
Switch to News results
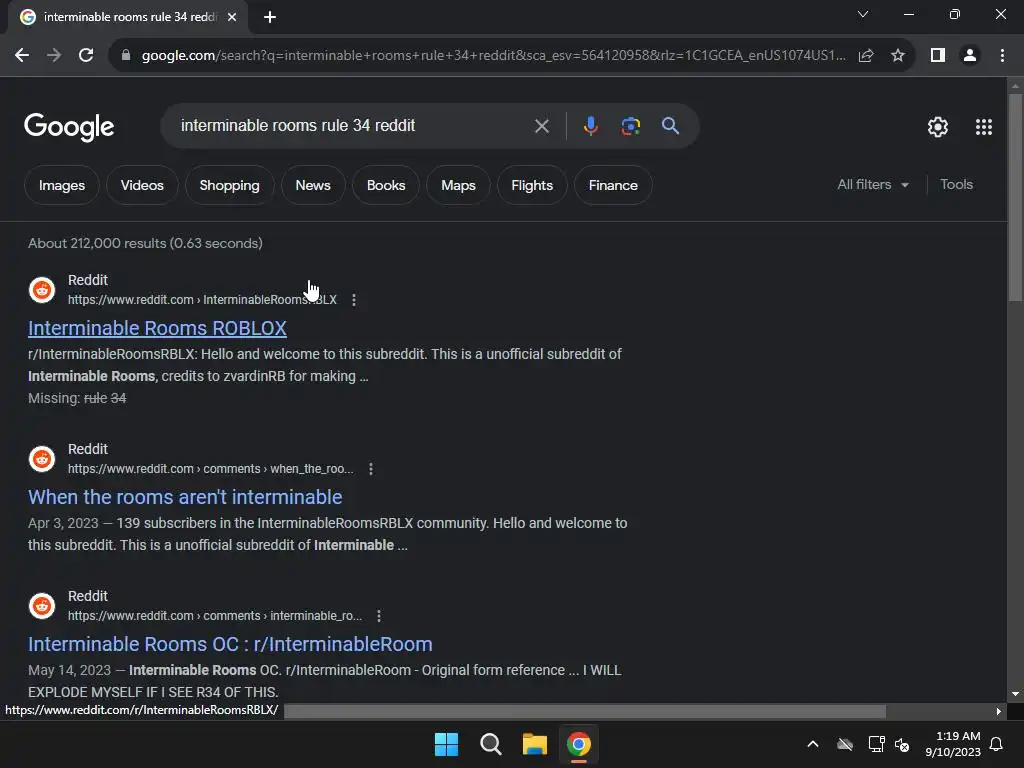(x=313, y=185)
